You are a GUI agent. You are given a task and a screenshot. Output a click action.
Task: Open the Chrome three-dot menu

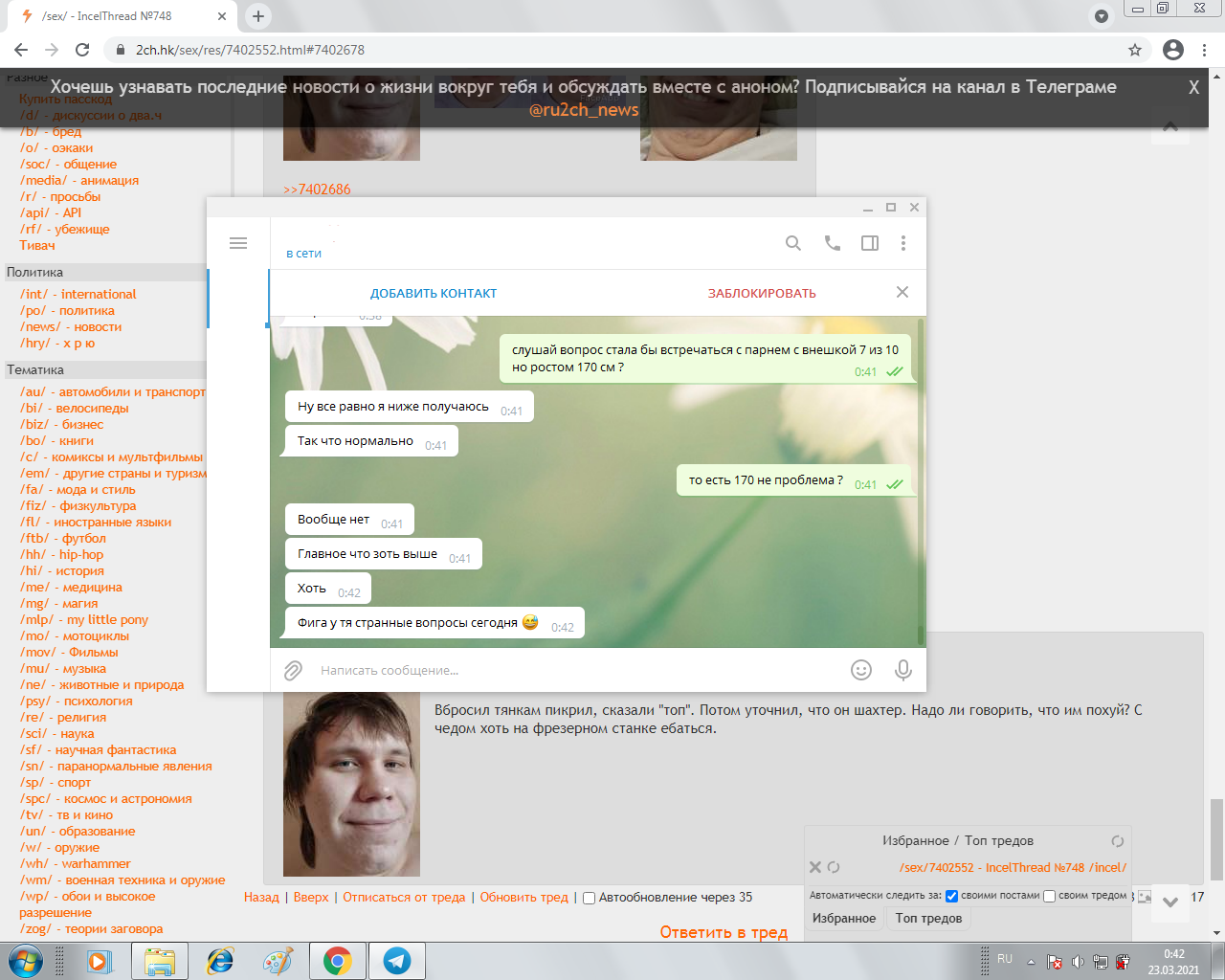(1204, 50)
